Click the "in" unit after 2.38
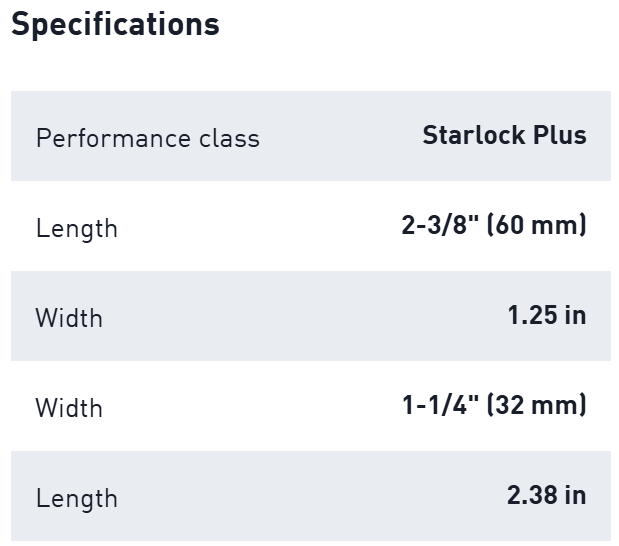Viewport: 619px width, 546px height. 574,495
